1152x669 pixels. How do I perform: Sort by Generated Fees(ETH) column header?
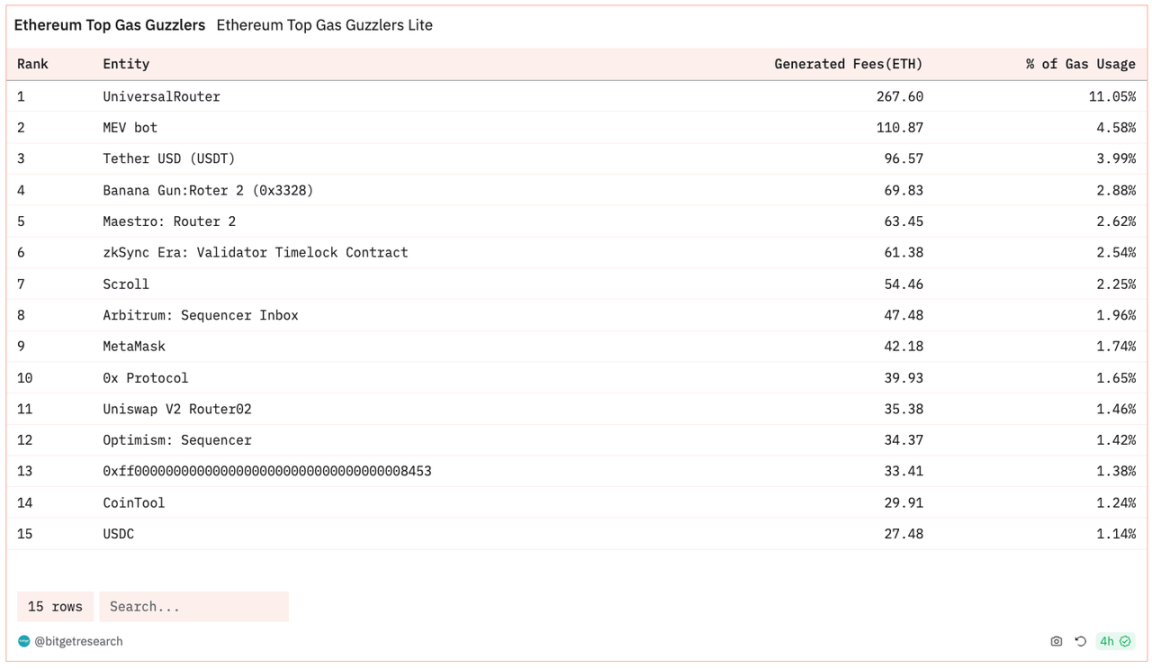(x=848, y=64)
